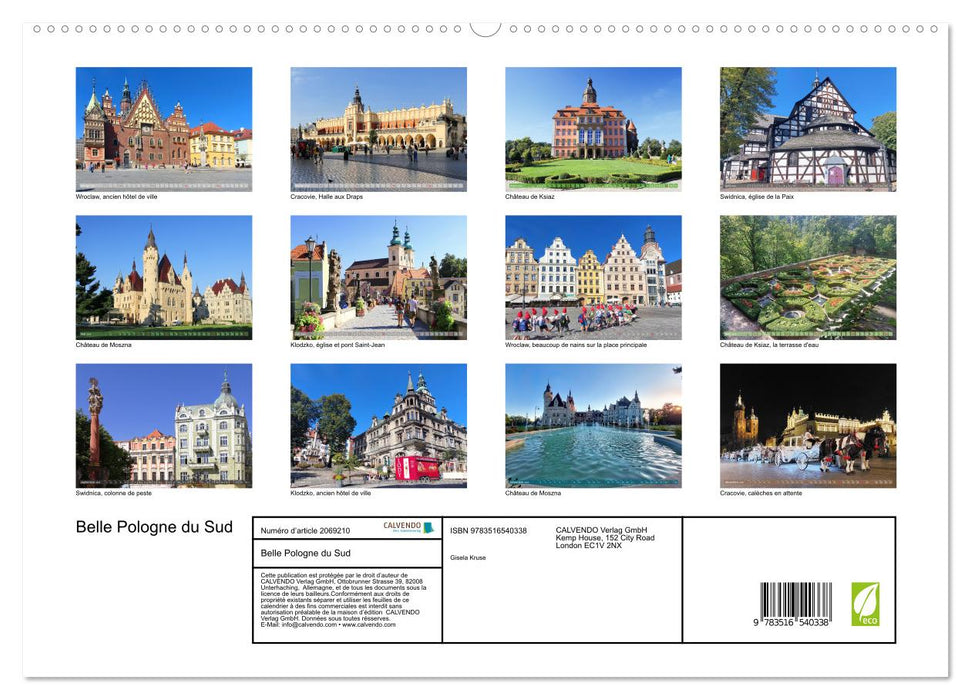Select the Wroclaw ancien hôtel de ville photo
This screenshot has height=700, width=971.
click(163, 128)
